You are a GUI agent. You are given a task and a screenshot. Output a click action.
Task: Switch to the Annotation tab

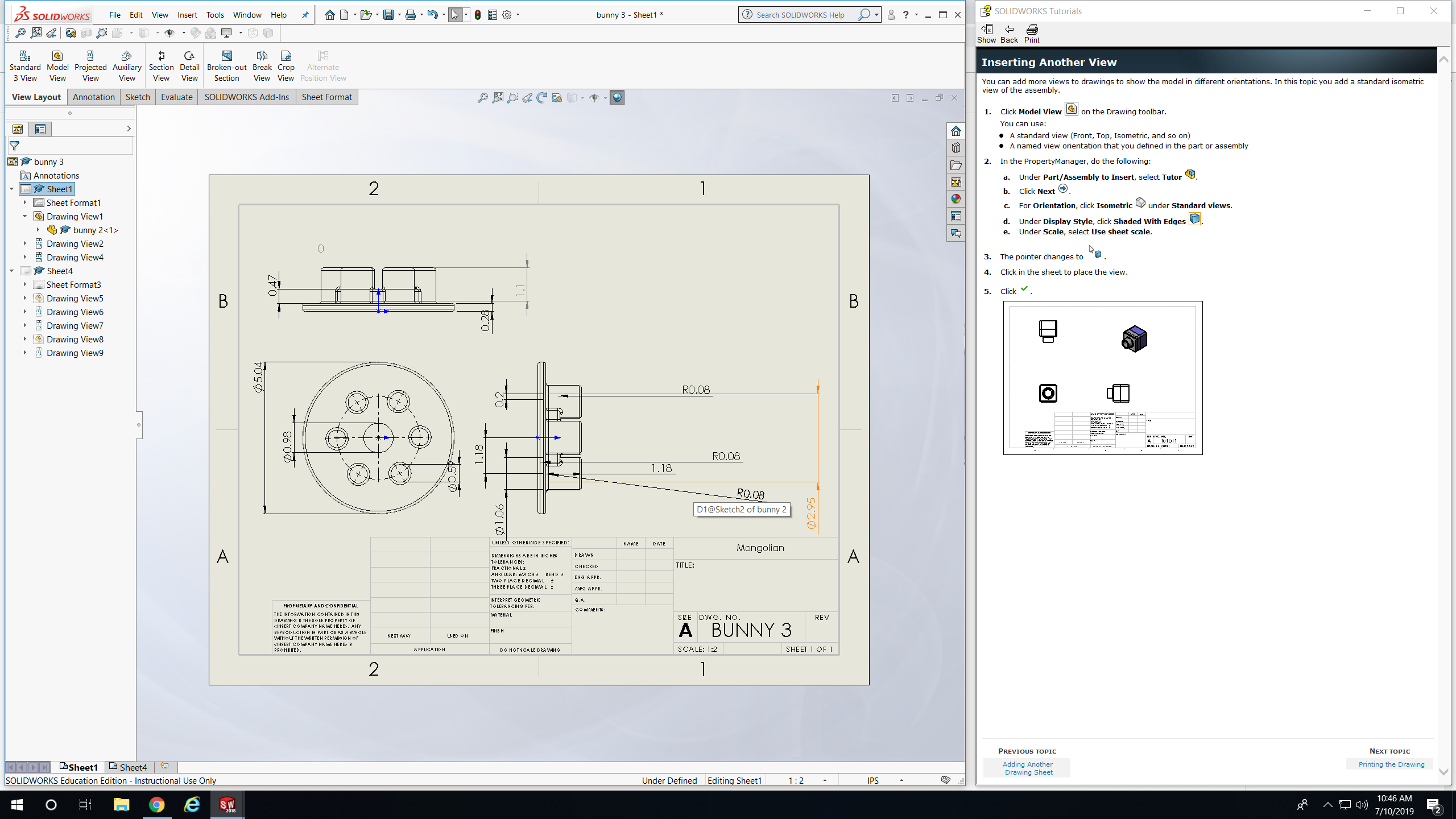93,97
